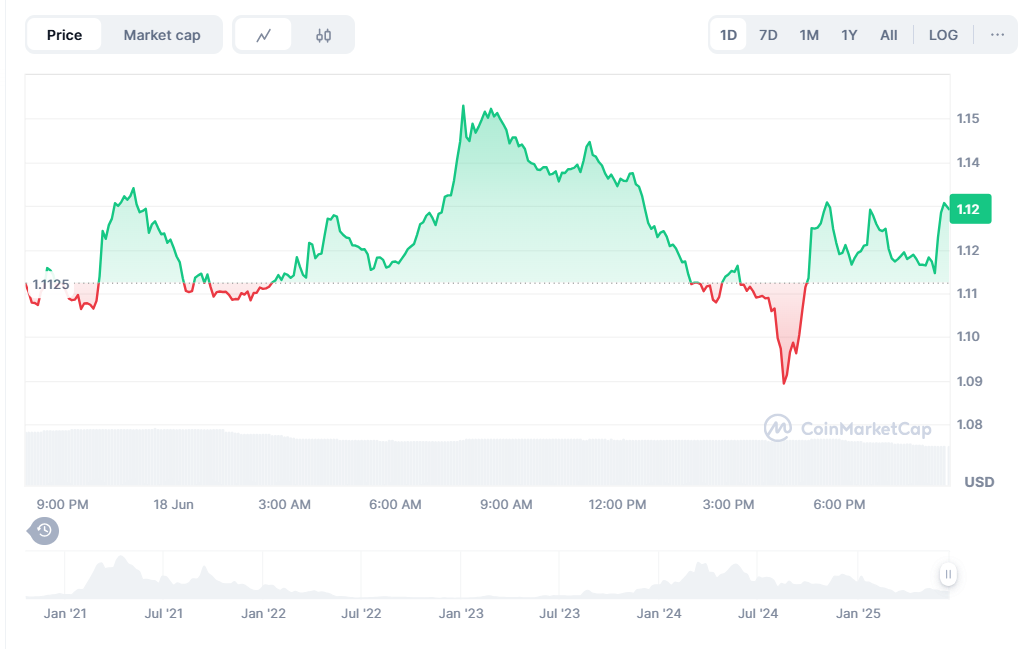
Task: Select the 1D time range
Action: [728, 35]
